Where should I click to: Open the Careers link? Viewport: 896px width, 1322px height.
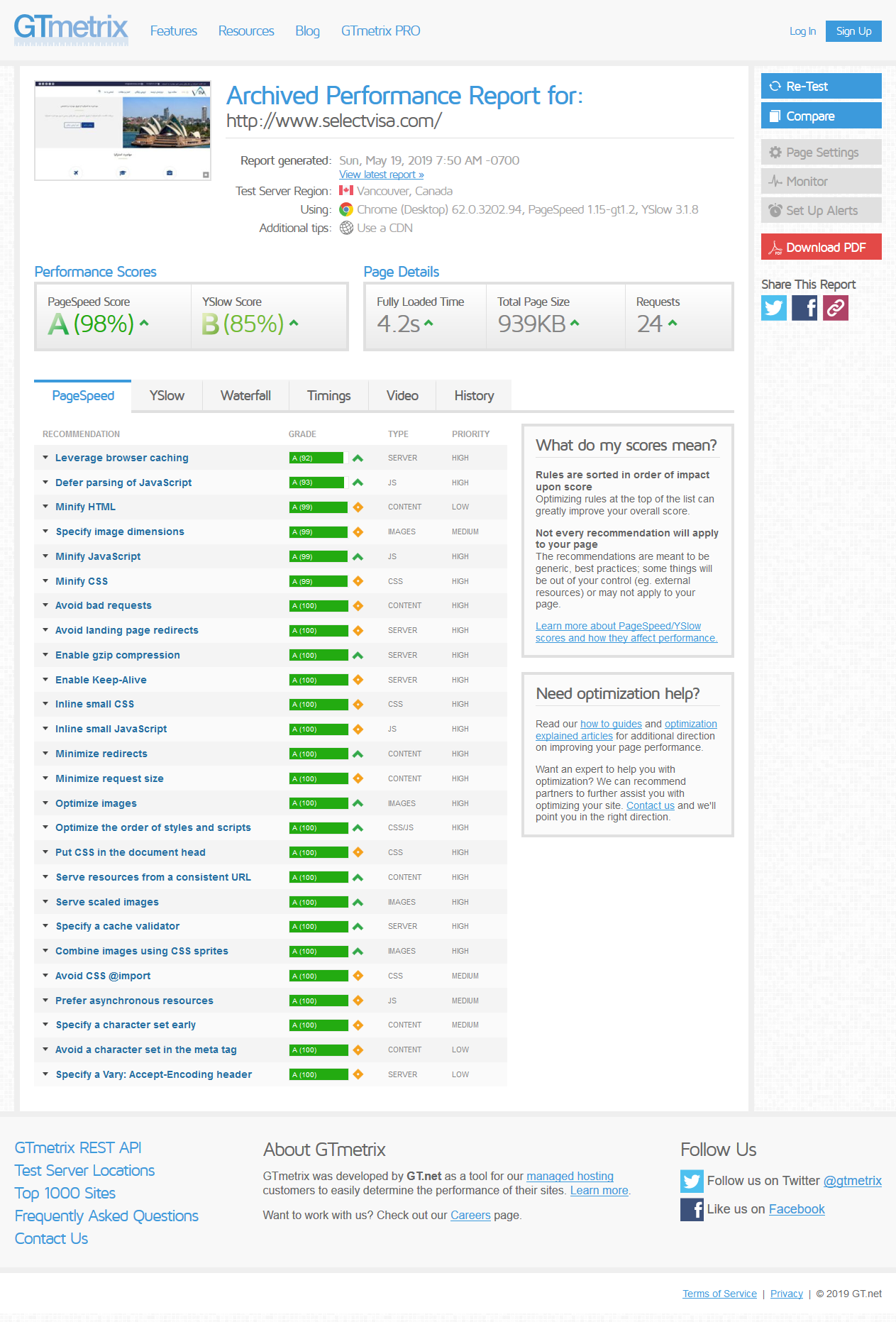[x=470, y=1215]
